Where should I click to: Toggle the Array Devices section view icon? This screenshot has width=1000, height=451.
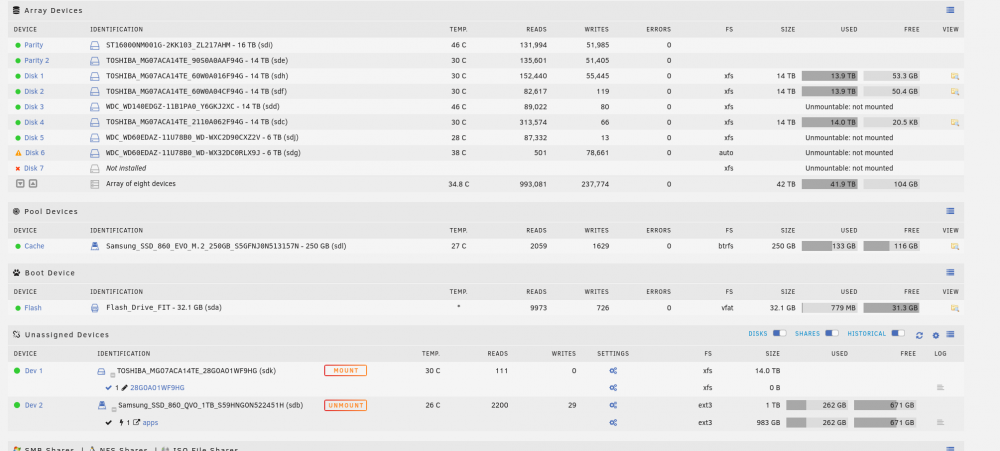click(950, 10)
